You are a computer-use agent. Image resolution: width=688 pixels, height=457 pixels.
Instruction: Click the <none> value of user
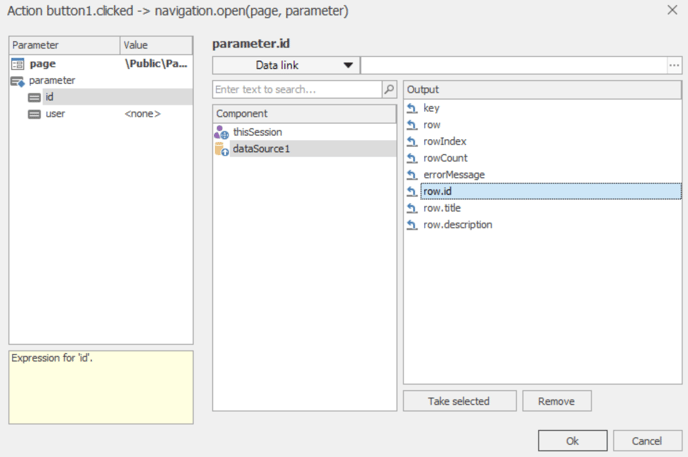(143, 114)
